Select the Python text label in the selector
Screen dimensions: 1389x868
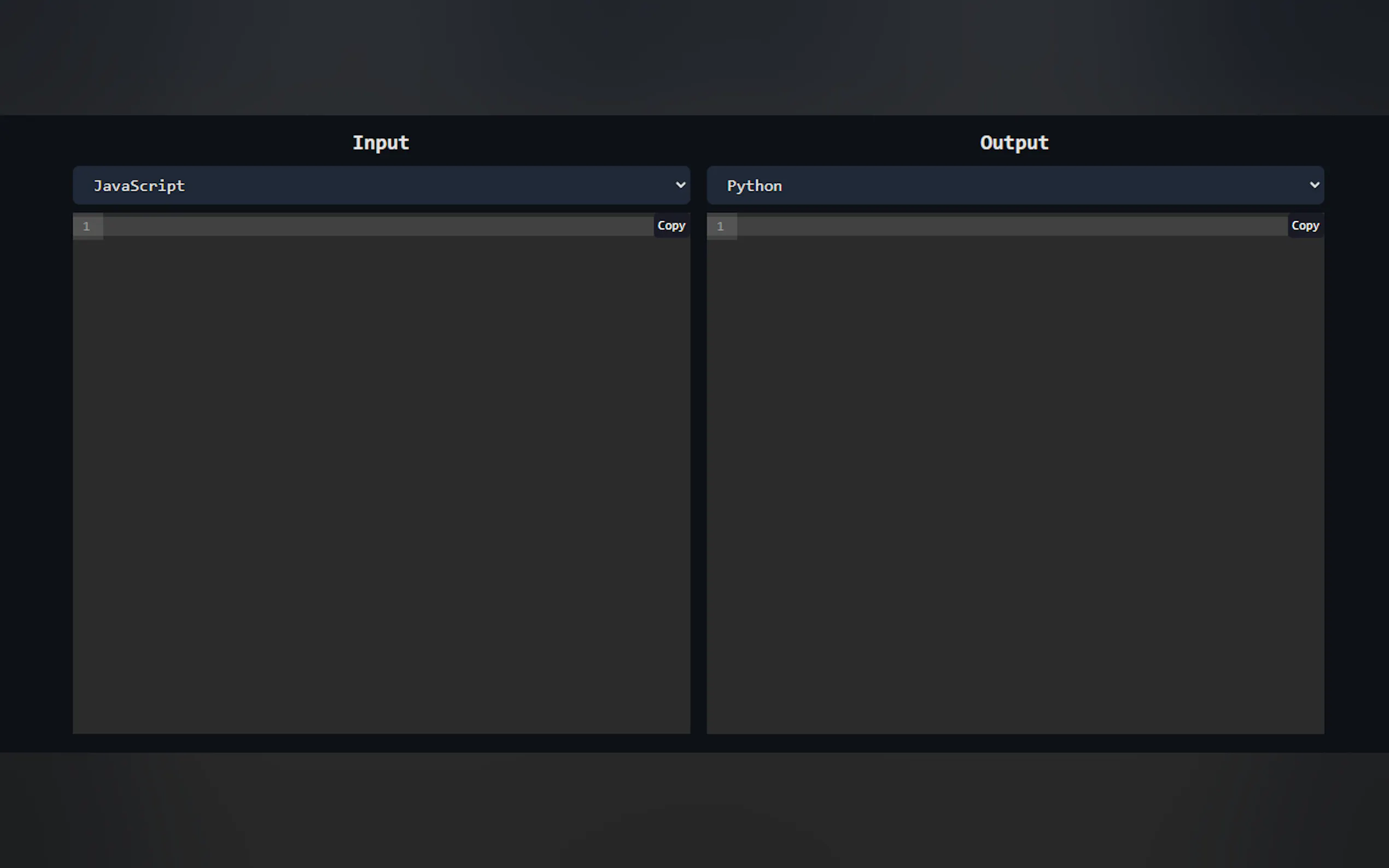pyautogui.click(x=754, y=186)
